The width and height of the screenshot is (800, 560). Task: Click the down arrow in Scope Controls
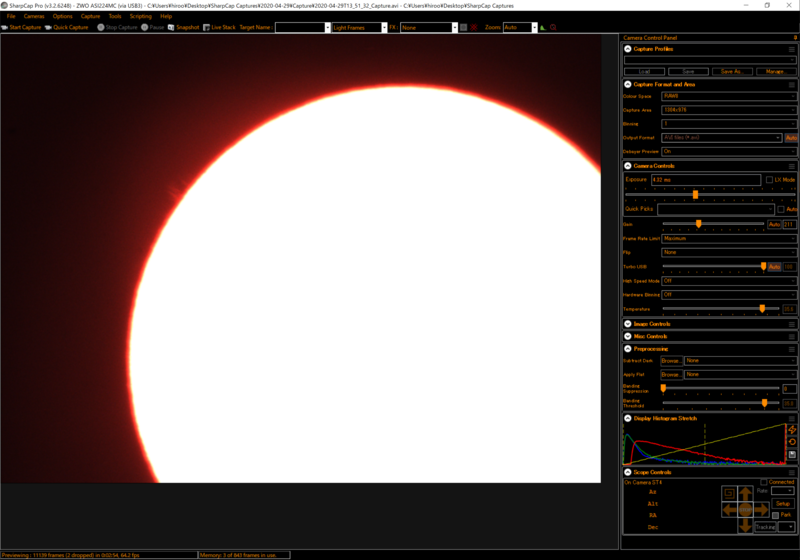pos(745,525)
